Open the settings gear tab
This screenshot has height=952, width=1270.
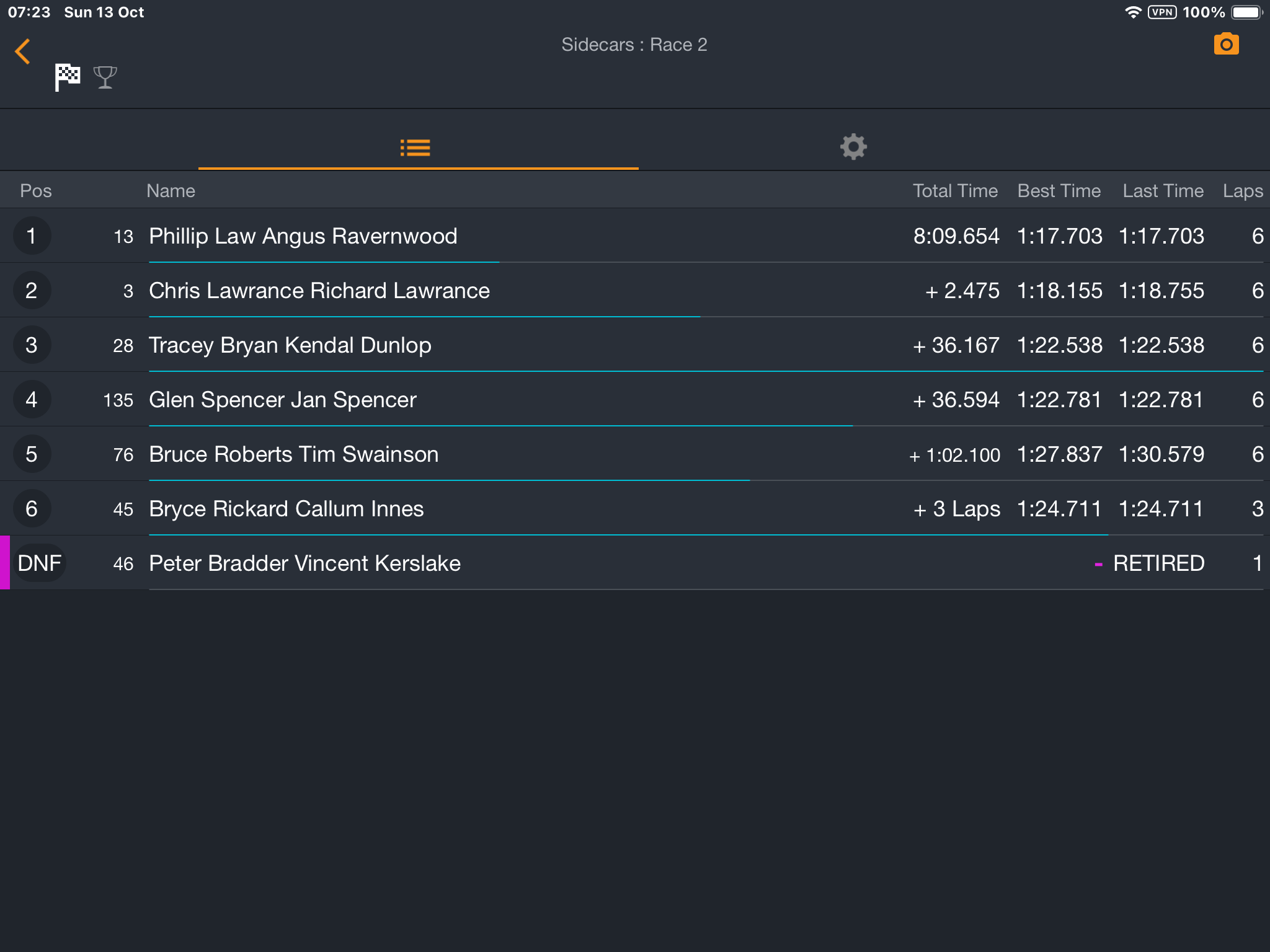[853, 147]
